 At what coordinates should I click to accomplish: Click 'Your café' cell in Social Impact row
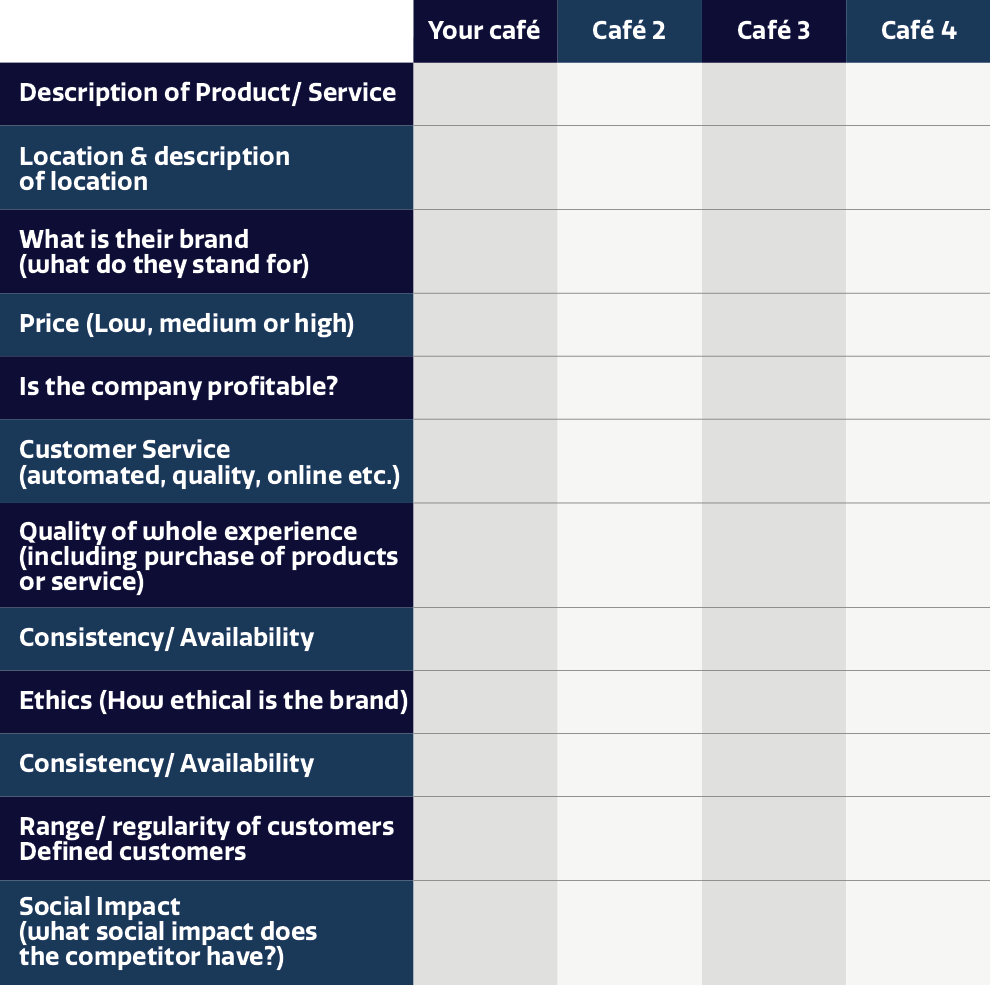486,933
